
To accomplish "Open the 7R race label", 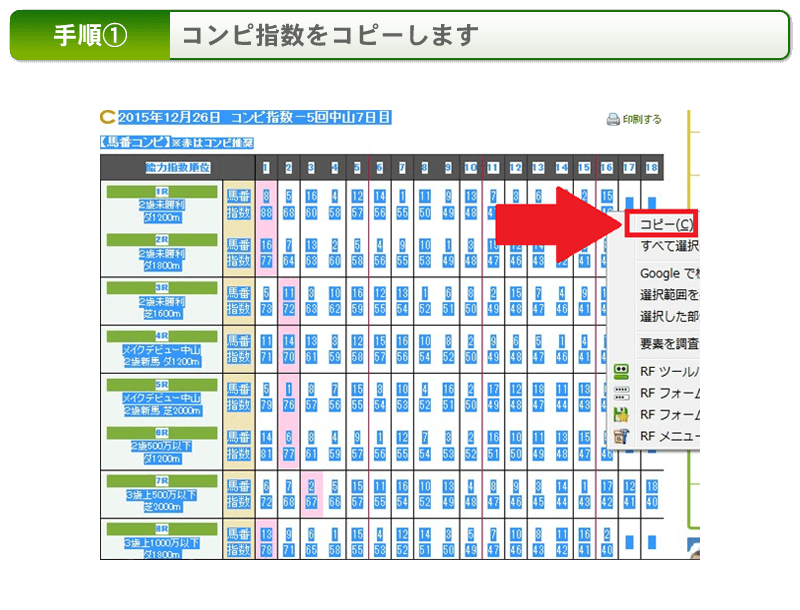I will [162, 482].
